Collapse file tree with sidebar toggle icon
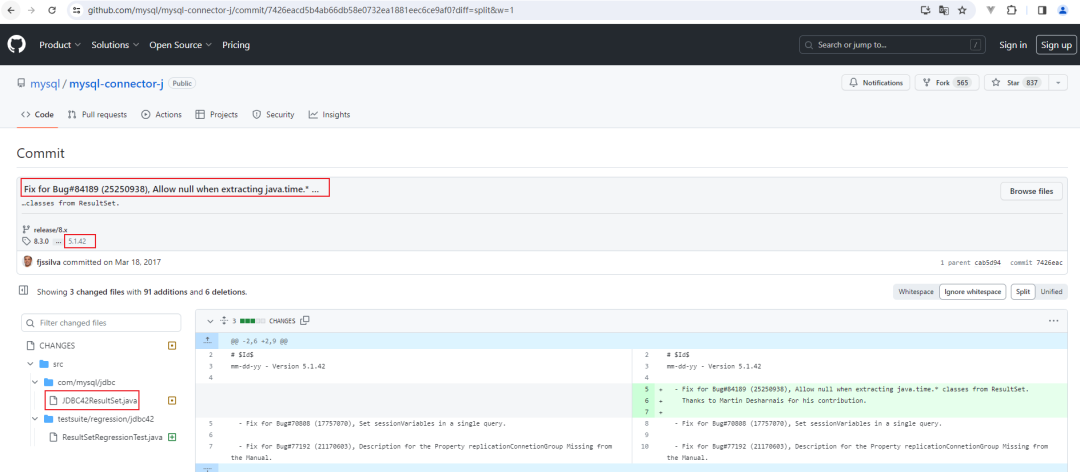The image size is (1080, 472). pos(23,291)
